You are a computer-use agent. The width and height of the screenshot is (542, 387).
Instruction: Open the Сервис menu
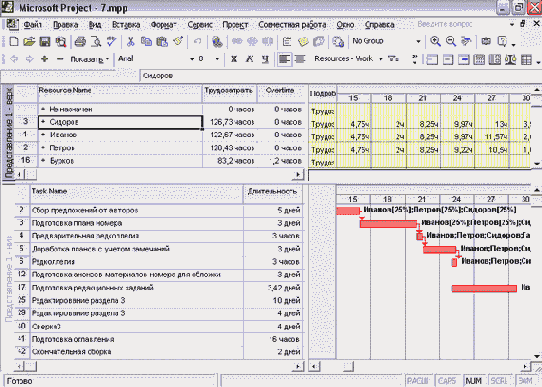point(200,25)
